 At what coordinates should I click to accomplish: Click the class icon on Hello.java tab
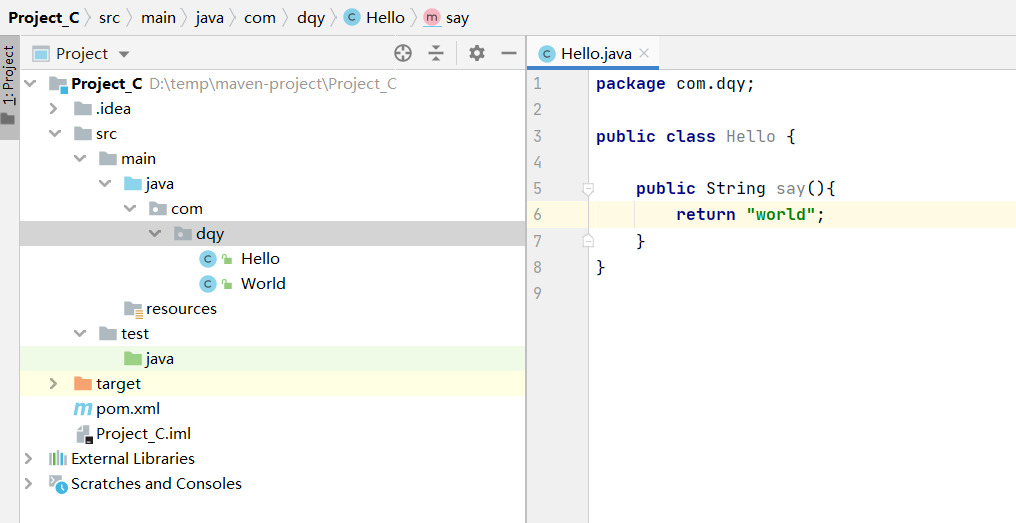coord(547,54)
